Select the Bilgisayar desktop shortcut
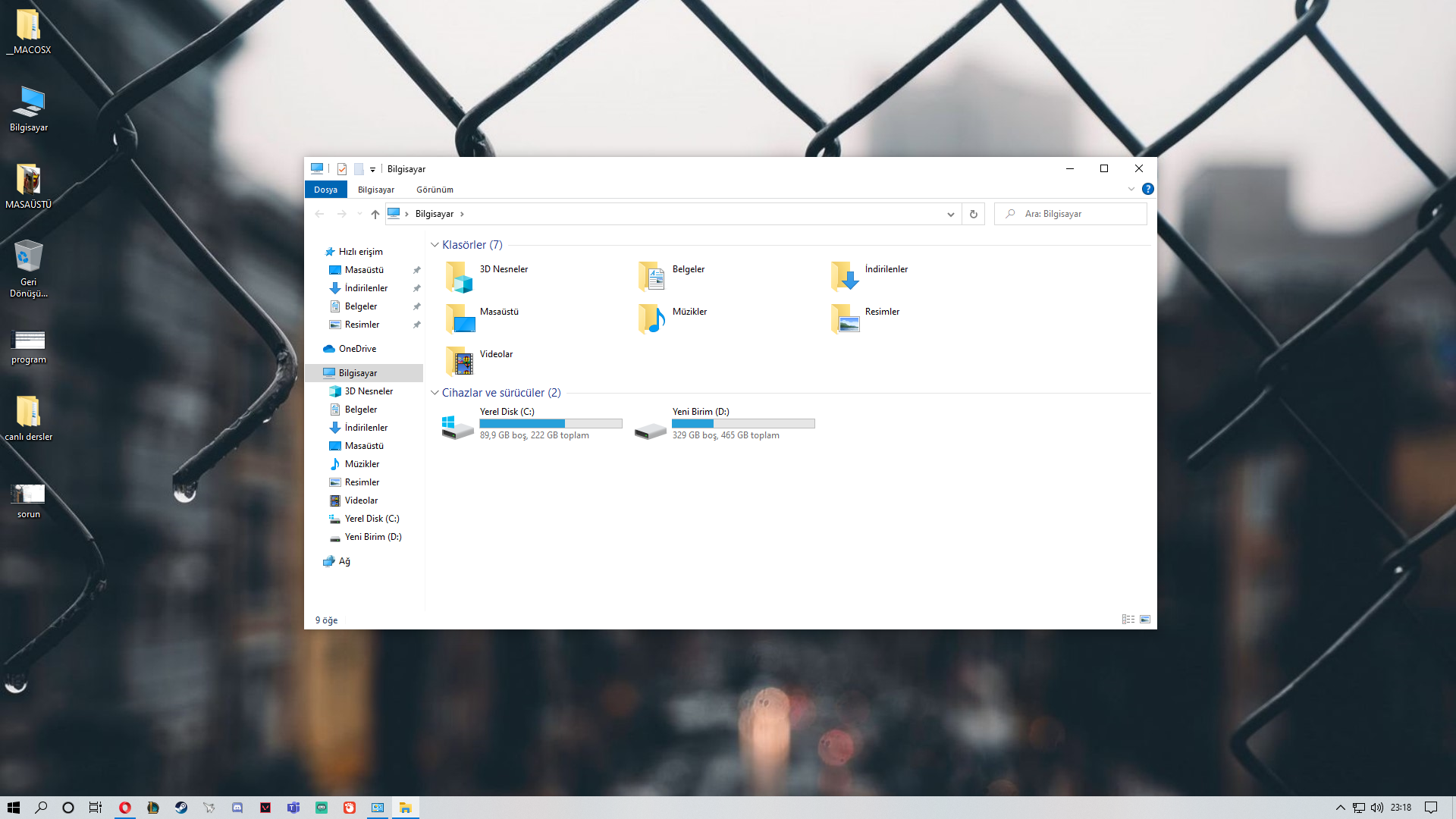 [29, 109]
